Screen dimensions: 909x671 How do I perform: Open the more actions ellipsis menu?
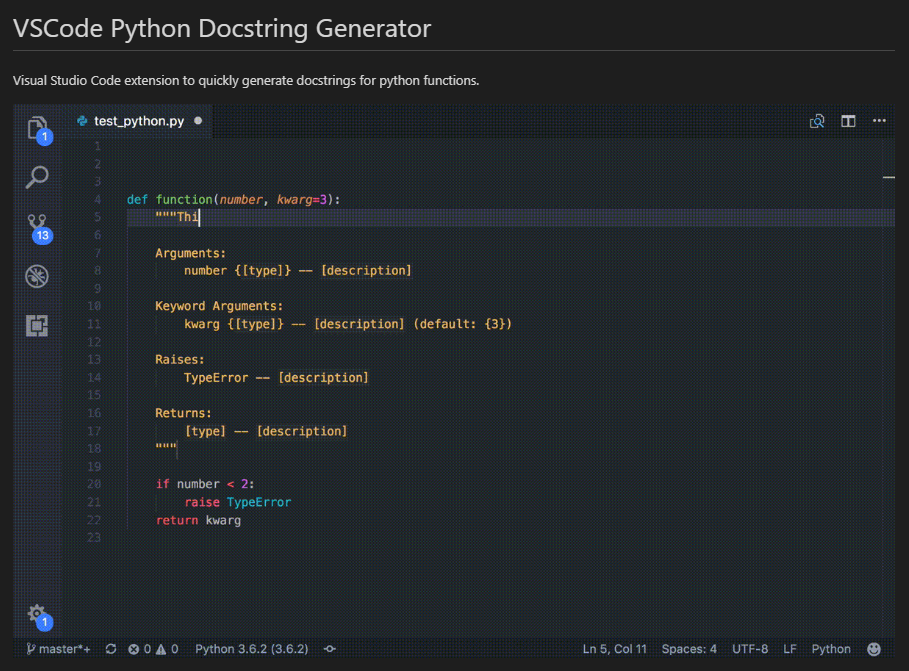click(x=879, y=121)
